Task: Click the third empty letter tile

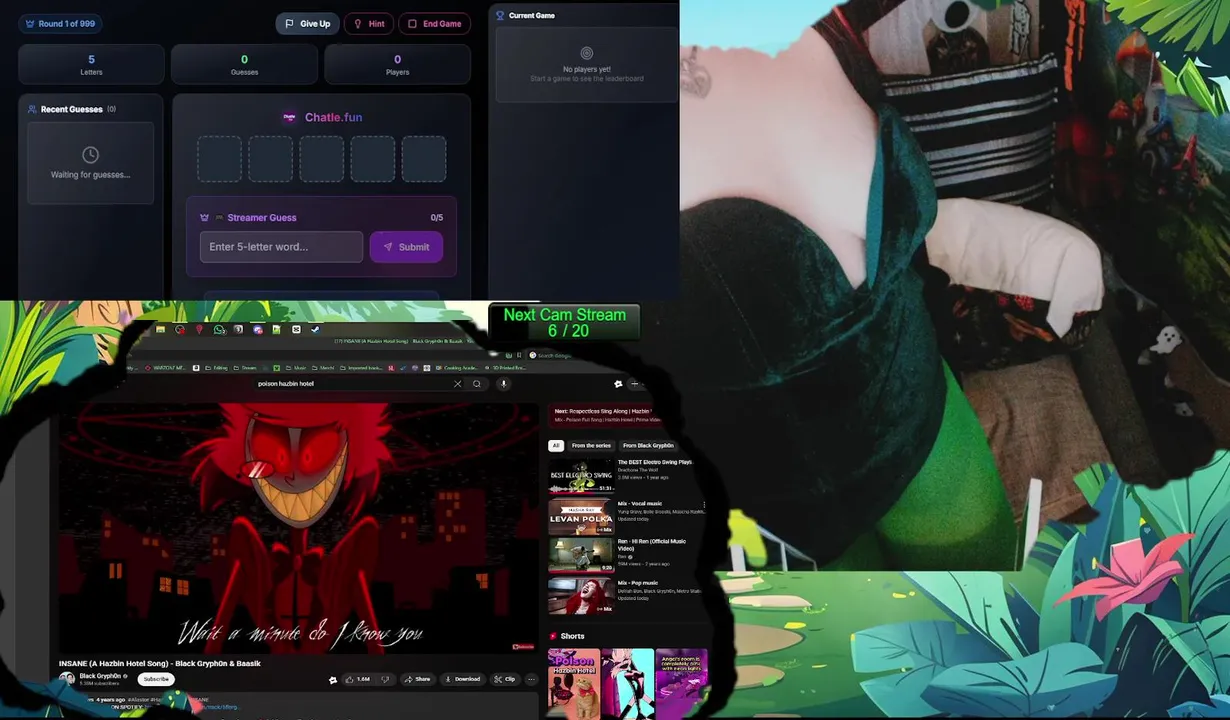Action: click(x=321, y=159)
